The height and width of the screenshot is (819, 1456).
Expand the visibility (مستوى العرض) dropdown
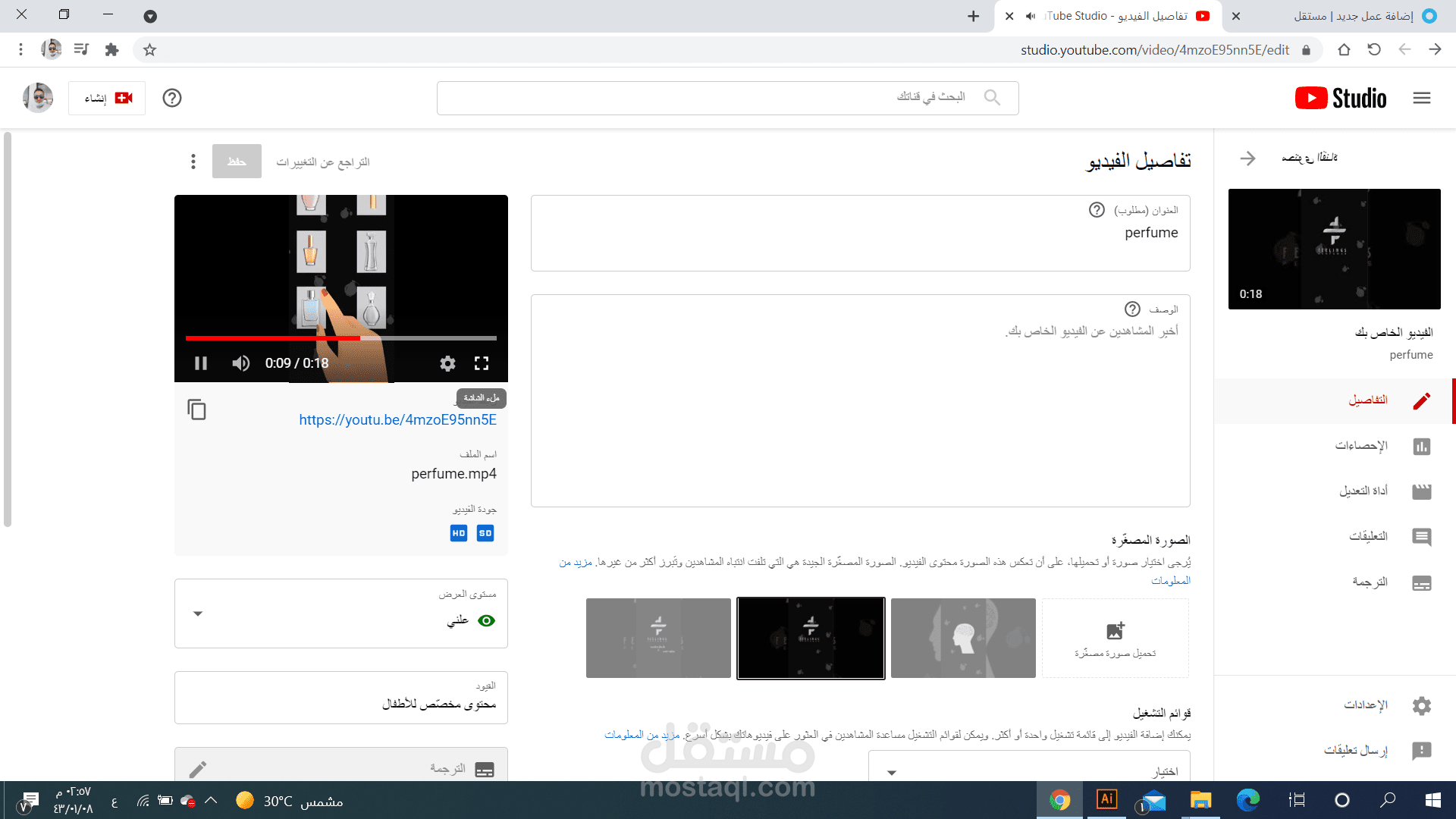click(x=198, y=614)
